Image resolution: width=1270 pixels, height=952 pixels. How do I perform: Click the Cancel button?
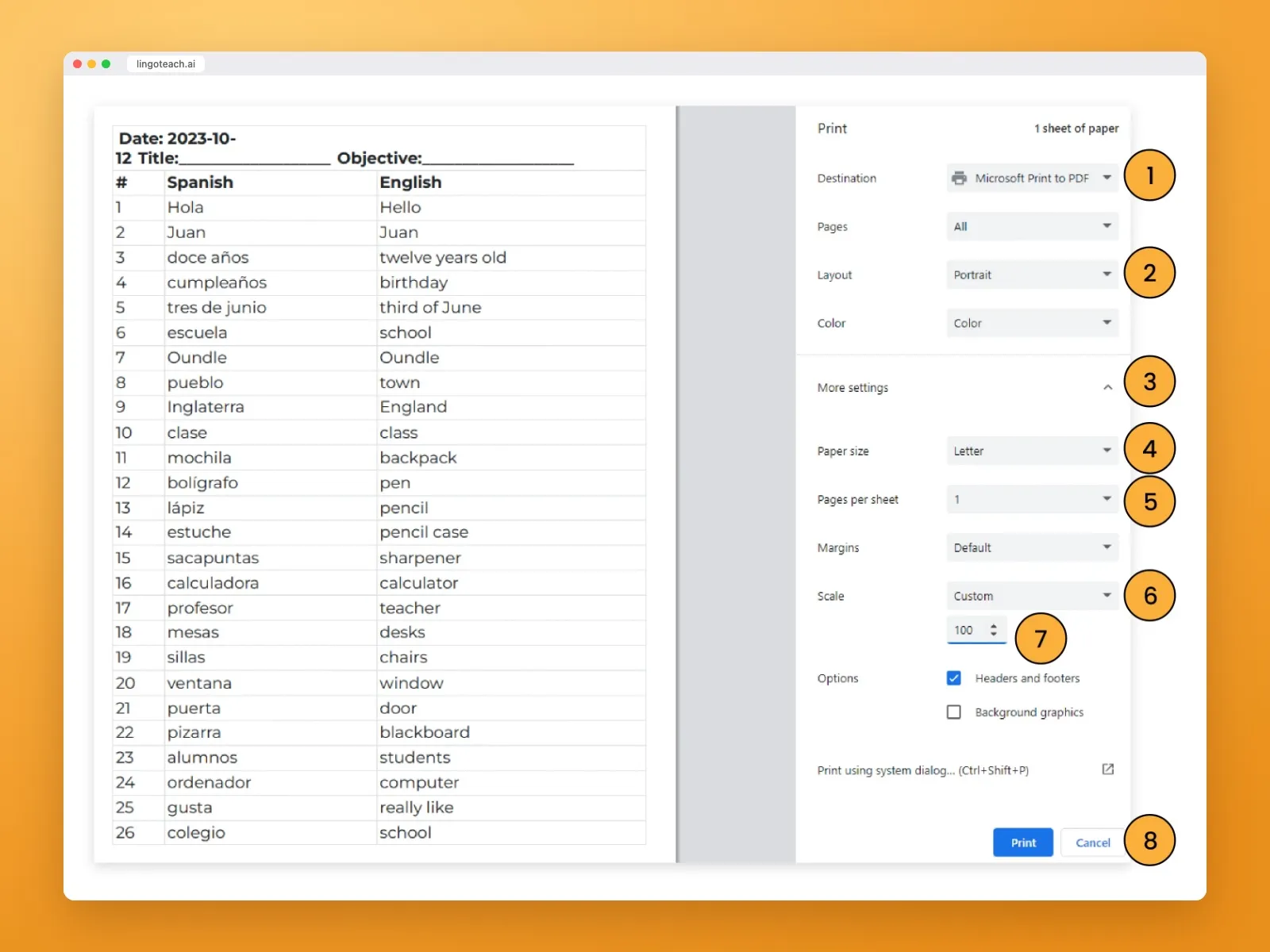[x=1092, y=843]
